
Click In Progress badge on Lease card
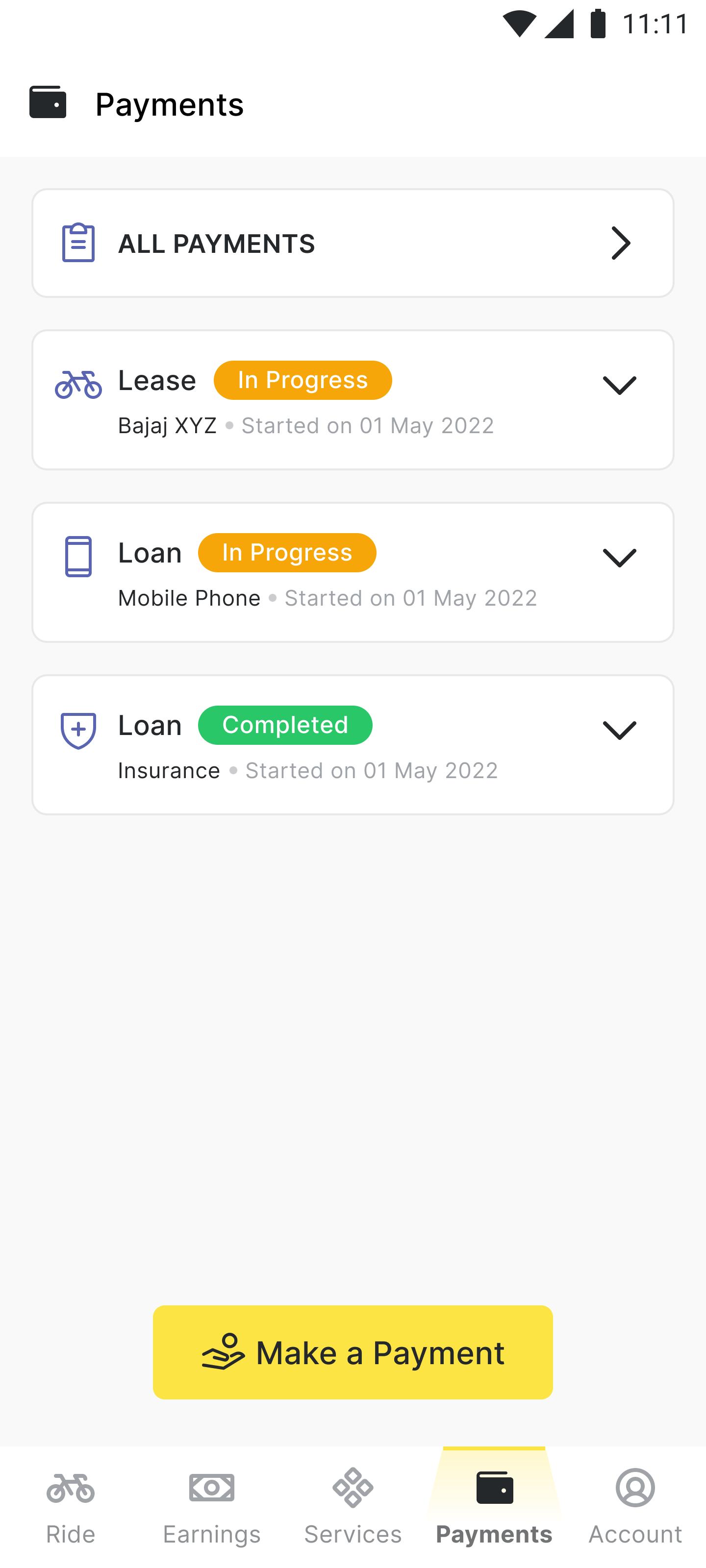tap(303, 380)
